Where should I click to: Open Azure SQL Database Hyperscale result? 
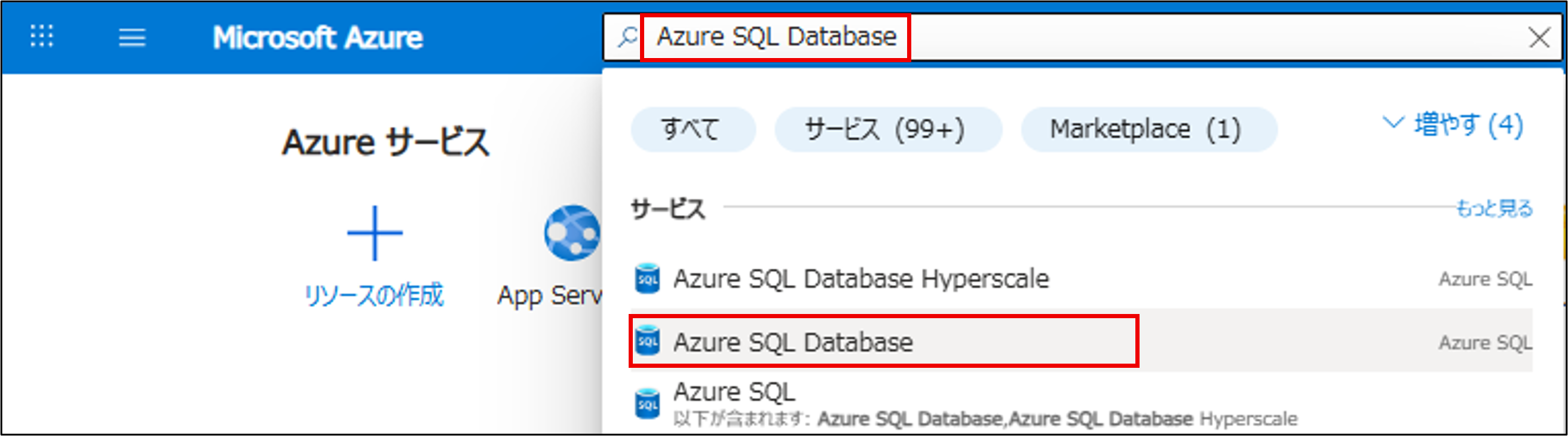860,279
